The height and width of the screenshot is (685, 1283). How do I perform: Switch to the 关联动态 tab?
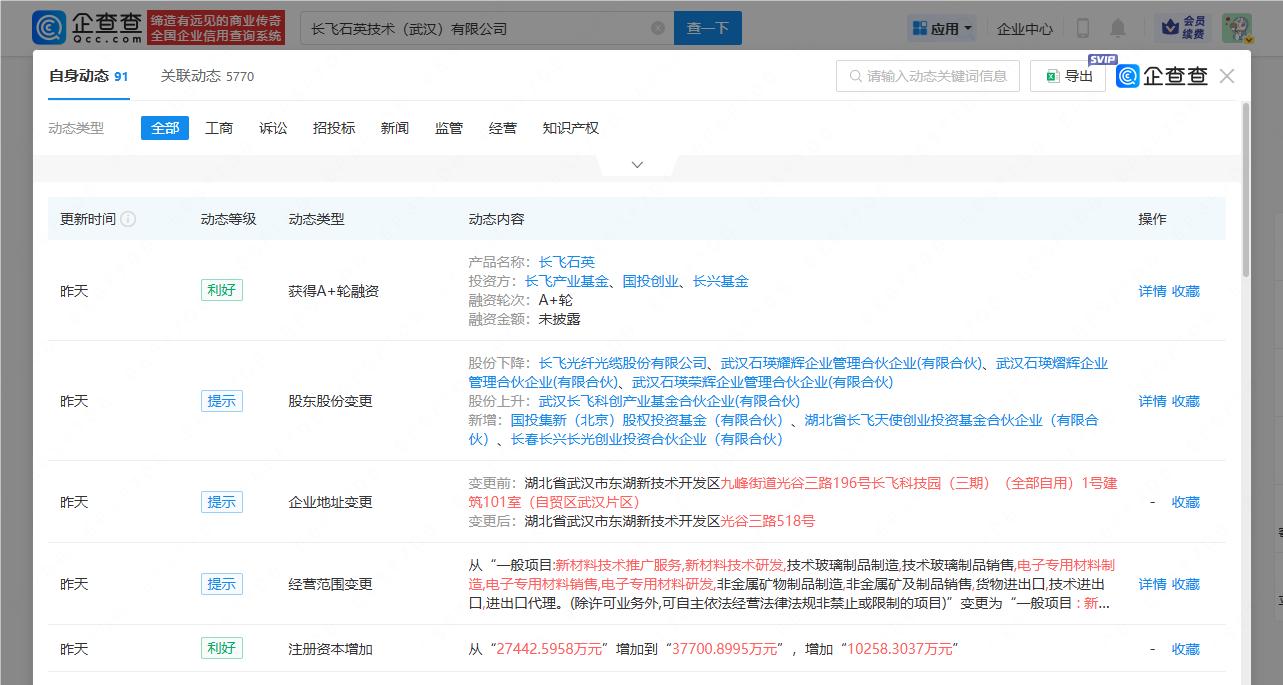(207, 76)
